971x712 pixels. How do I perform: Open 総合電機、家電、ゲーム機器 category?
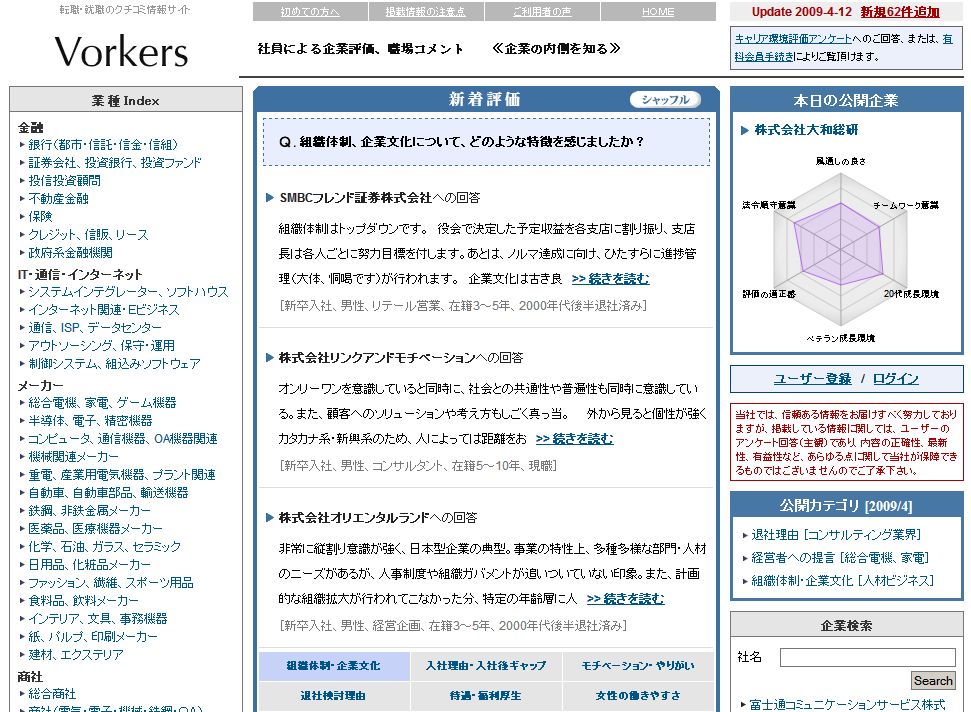coord(102,402)
